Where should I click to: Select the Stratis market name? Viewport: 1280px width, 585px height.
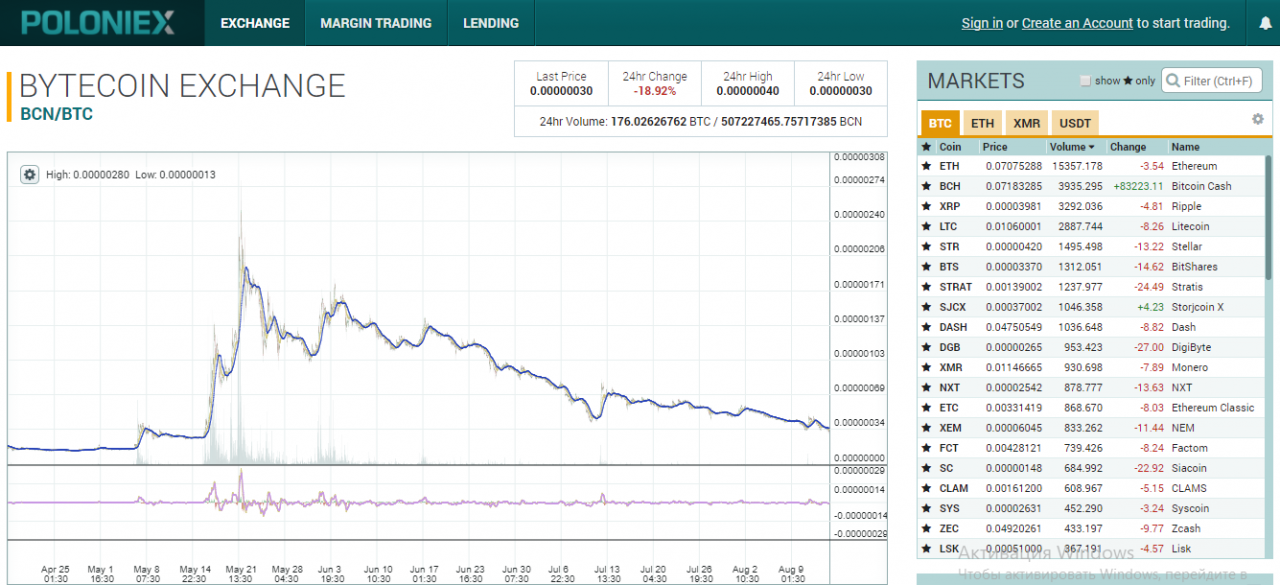1187,287
